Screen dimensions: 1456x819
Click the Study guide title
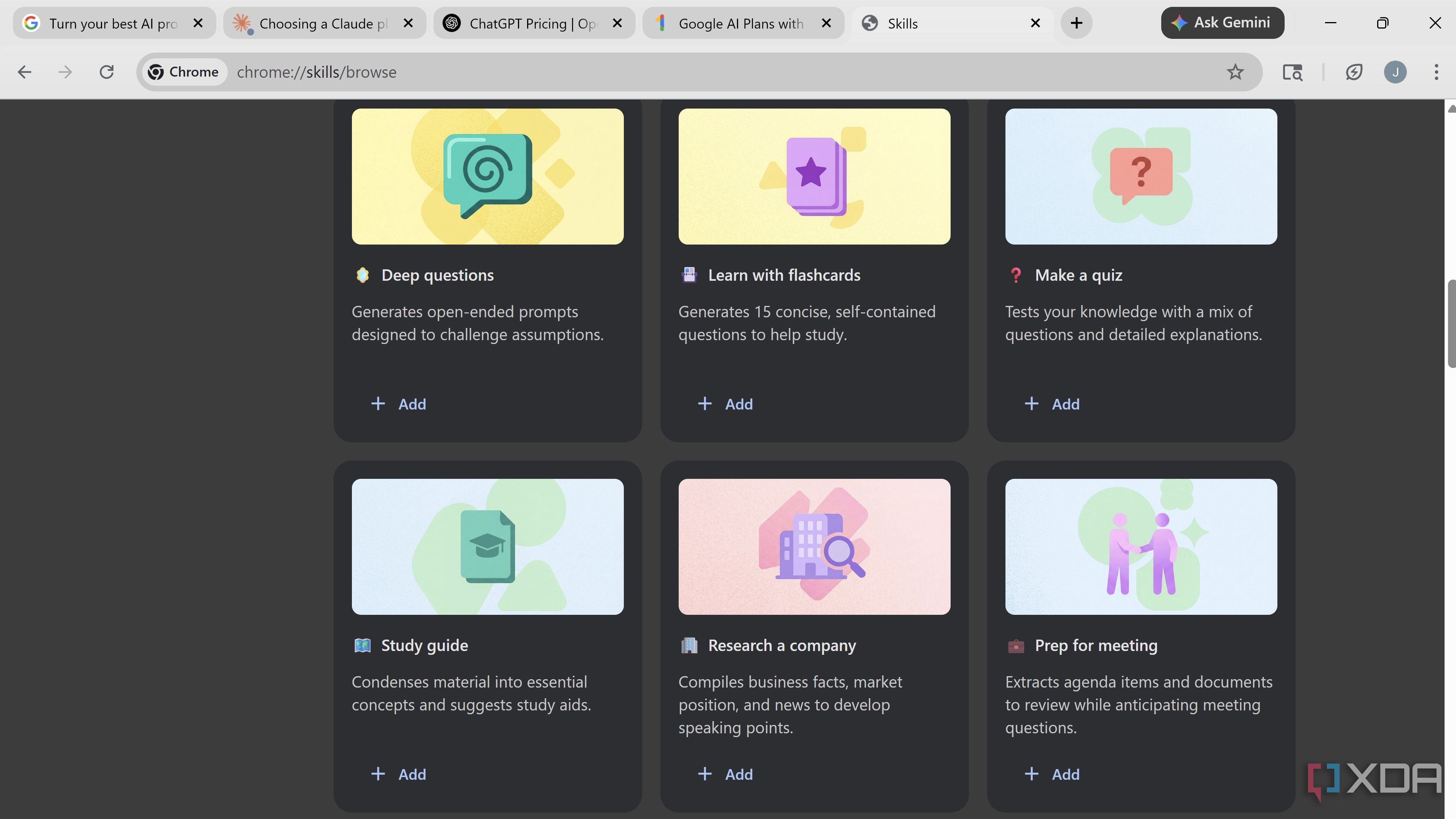point(425,645)
